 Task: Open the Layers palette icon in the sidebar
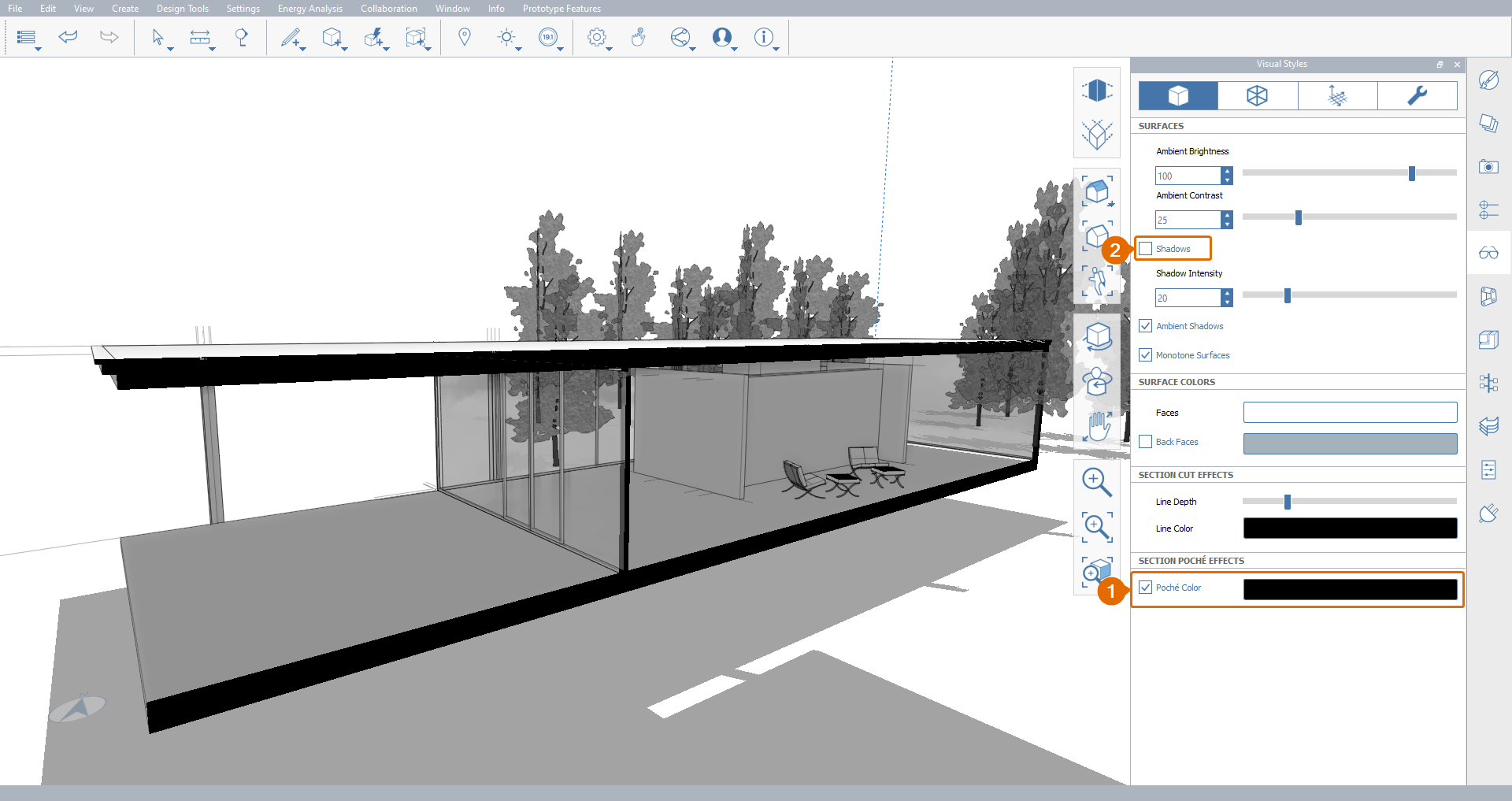[1488, 123]
